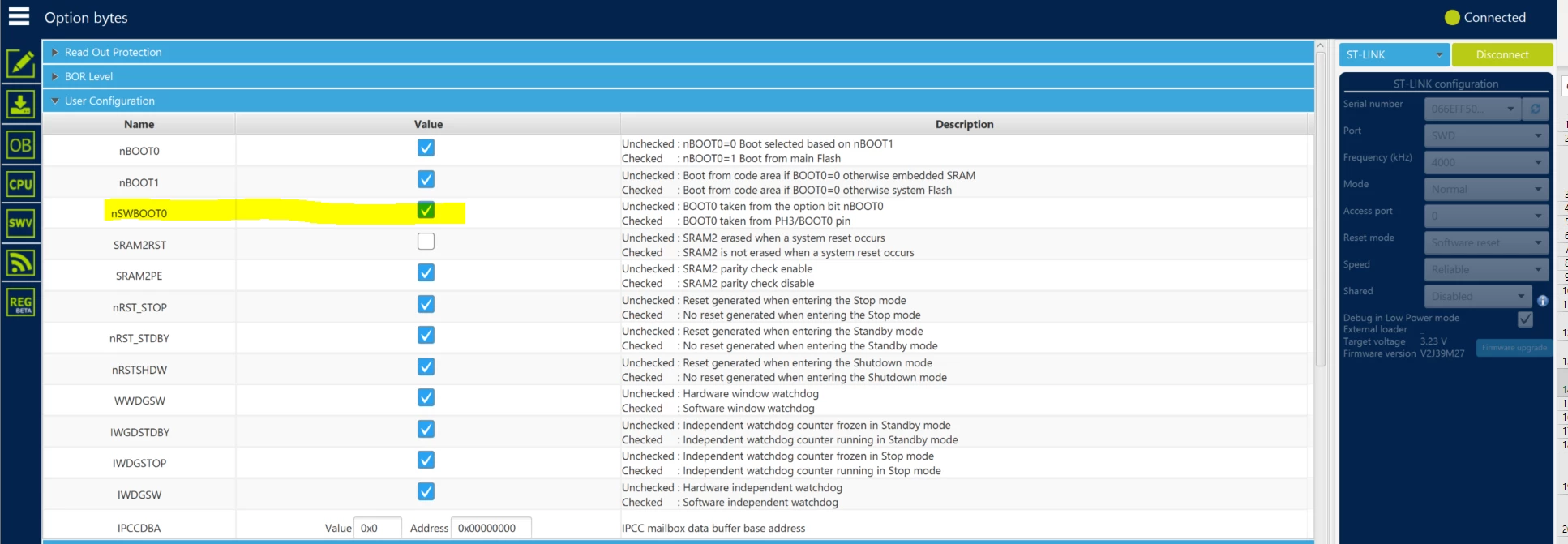
Task: Uncheck the nSWBOOT0 option
Action: [x=426, y=210]
